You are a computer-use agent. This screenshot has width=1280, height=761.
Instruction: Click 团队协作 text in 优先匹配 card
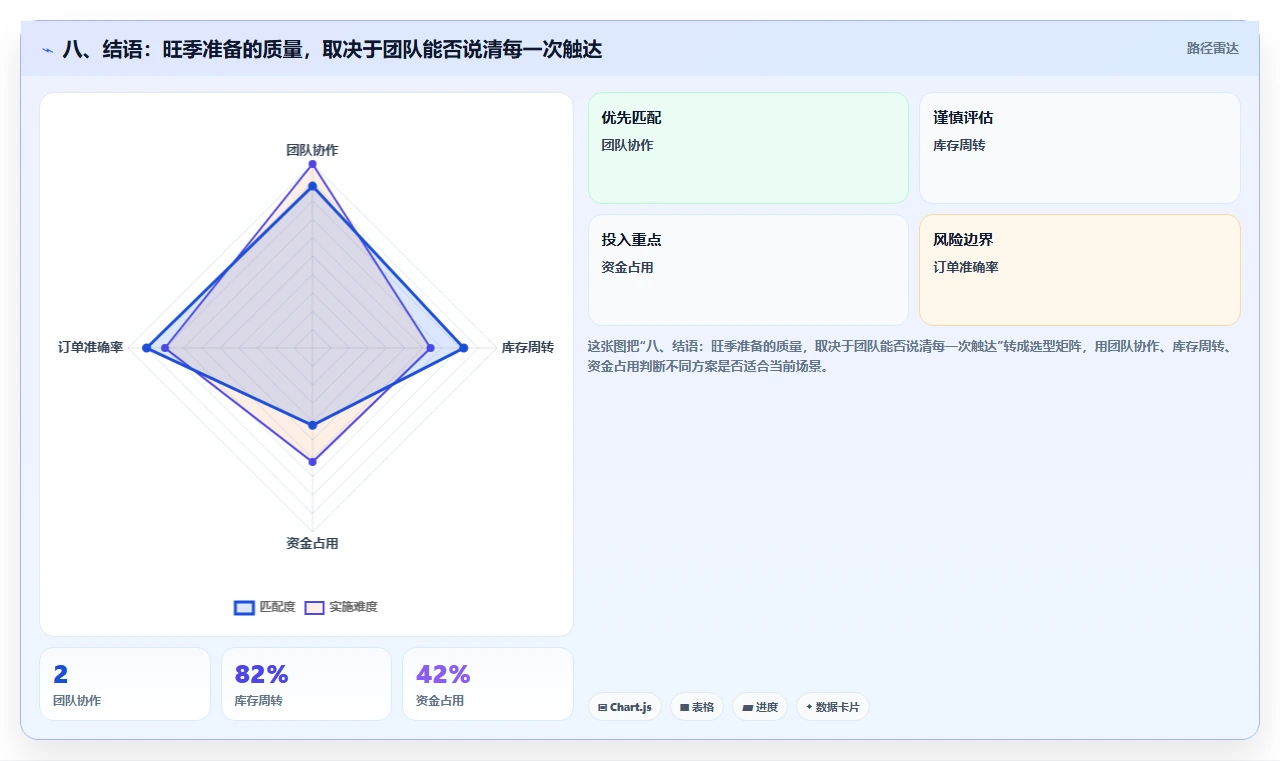(x=627, y=145)
